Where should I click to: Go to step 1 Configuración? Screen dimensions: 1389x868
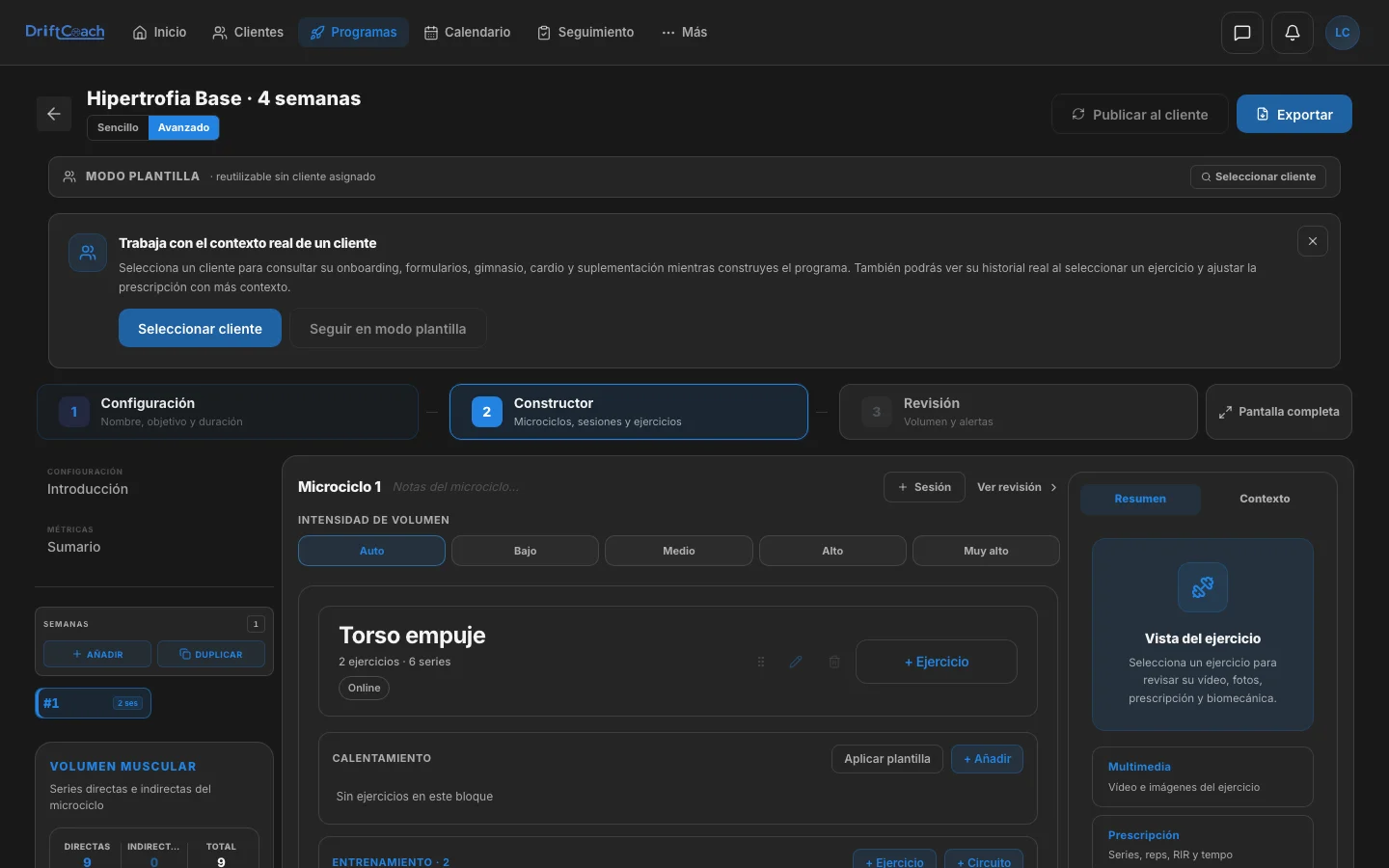[228, 412]
